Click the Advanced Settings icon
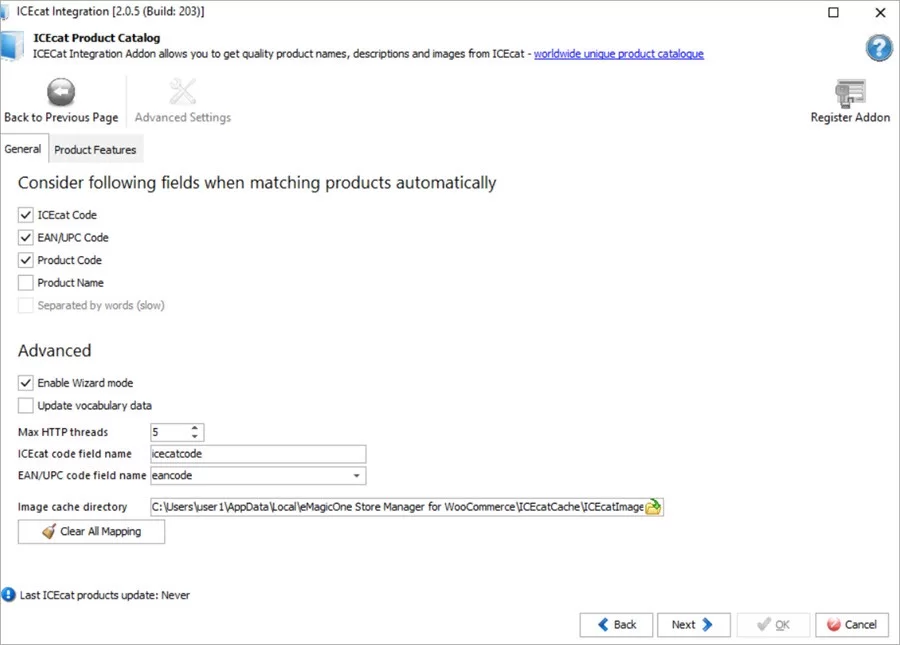Screen dimensions: 900x645 pos(182,89)
